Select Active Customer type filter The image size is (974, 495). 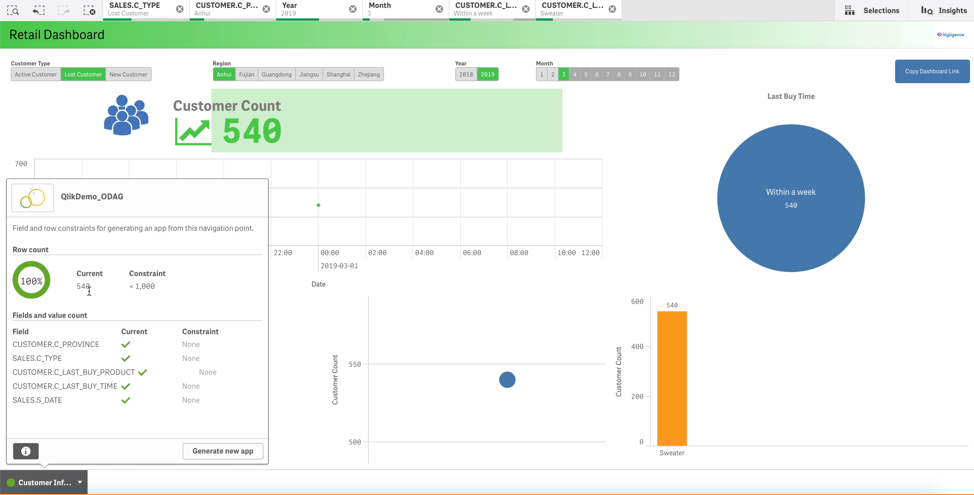(x=35, y=74)
